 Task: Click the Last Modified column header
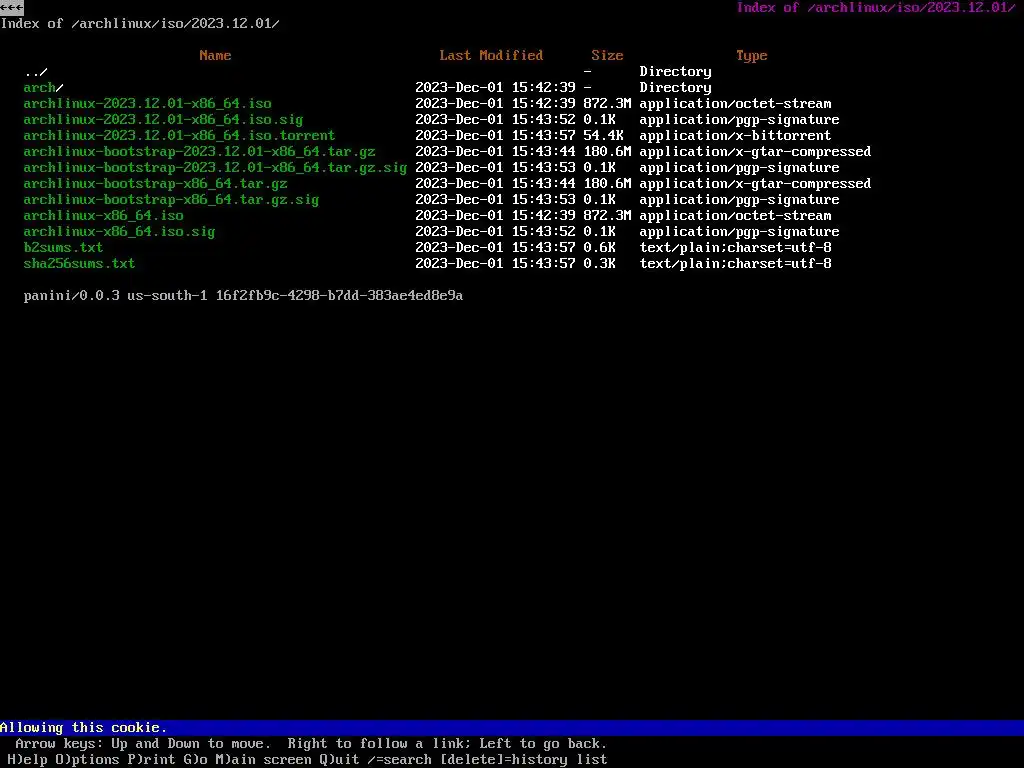tap(491, 56)
